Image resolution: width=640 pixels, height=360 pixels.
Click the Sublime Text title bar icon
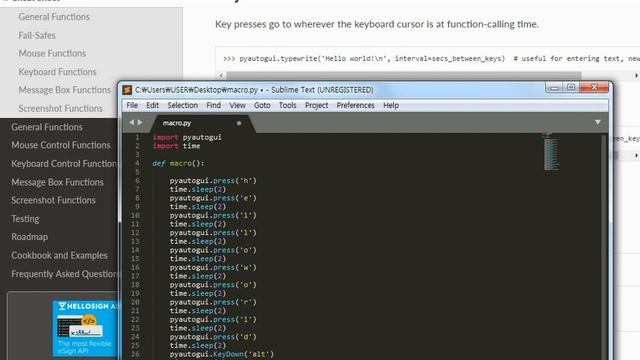click(x=127, y=90)
